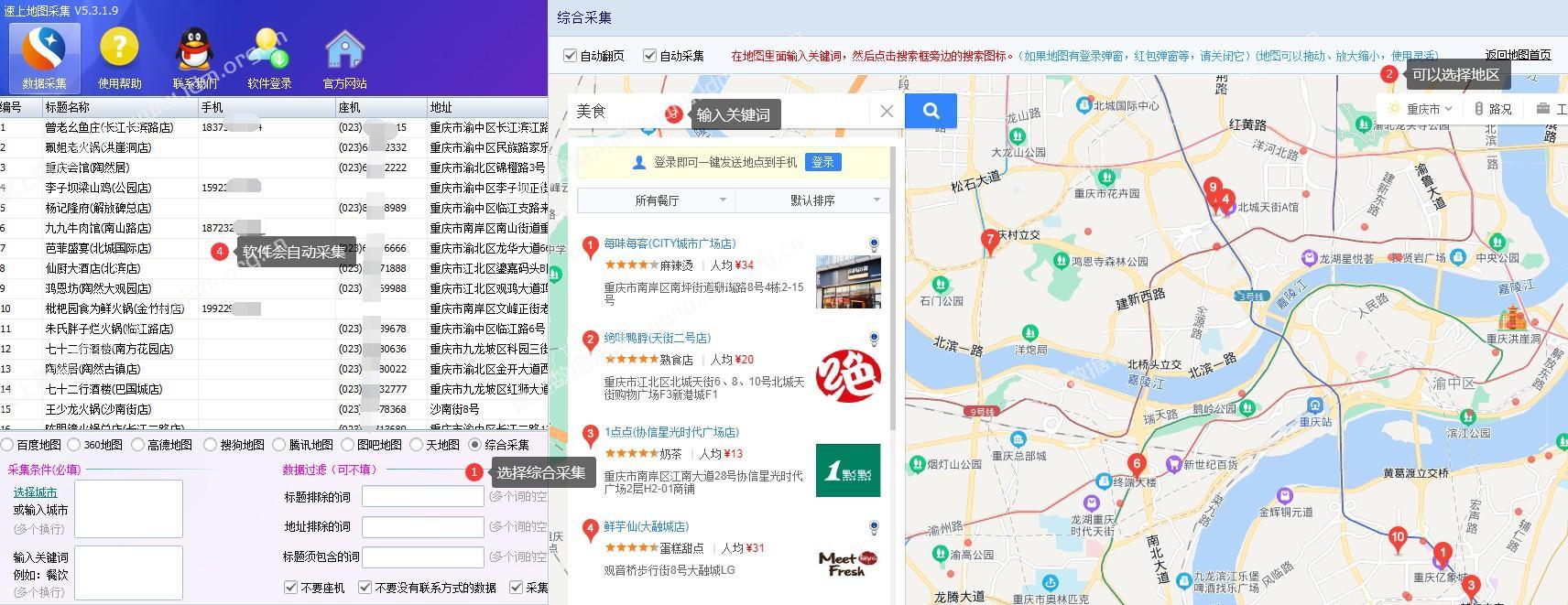This screenshot has height=605, width=1568.
Task: Toggle 不要座机 checkbox
Action: 290,588
